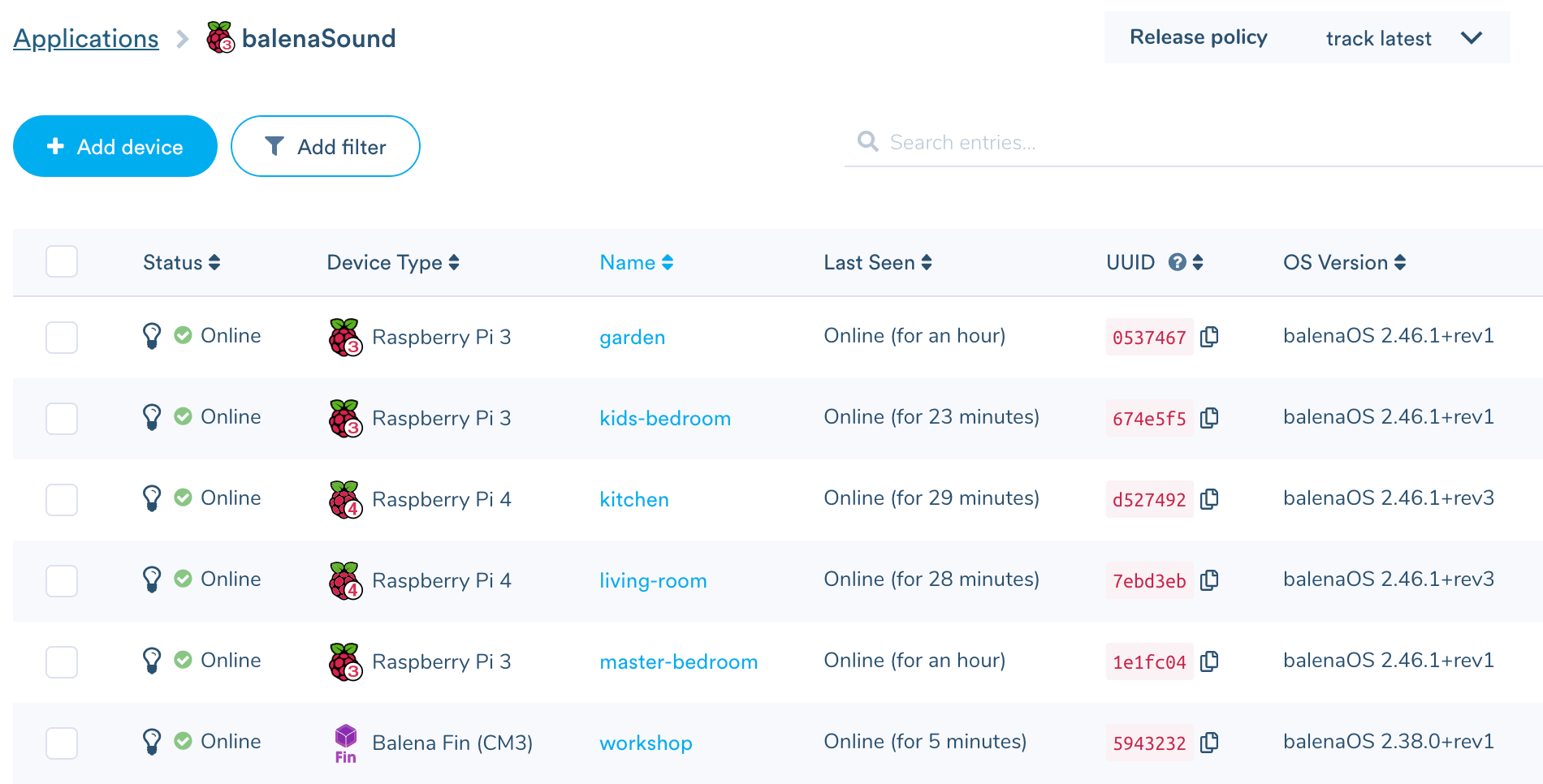Click the UUID help question mark icon
The height and width of the screenshot is (784, 1543).
[1178, 261]
